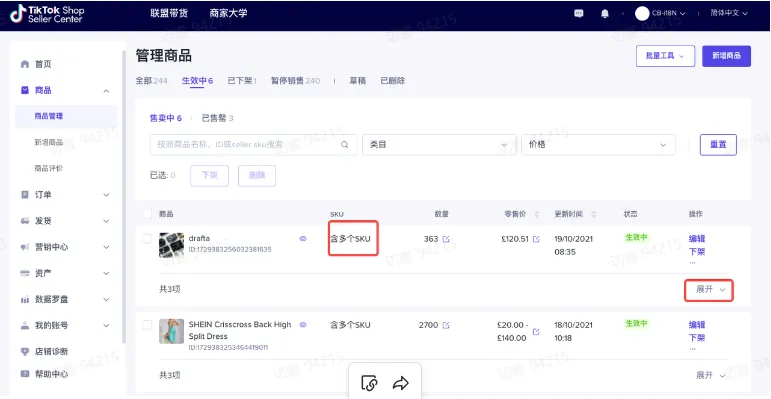This screenshot has height=399, width=771.
Task: Open 商家大学 in top navigation
Action: (228, 13)
